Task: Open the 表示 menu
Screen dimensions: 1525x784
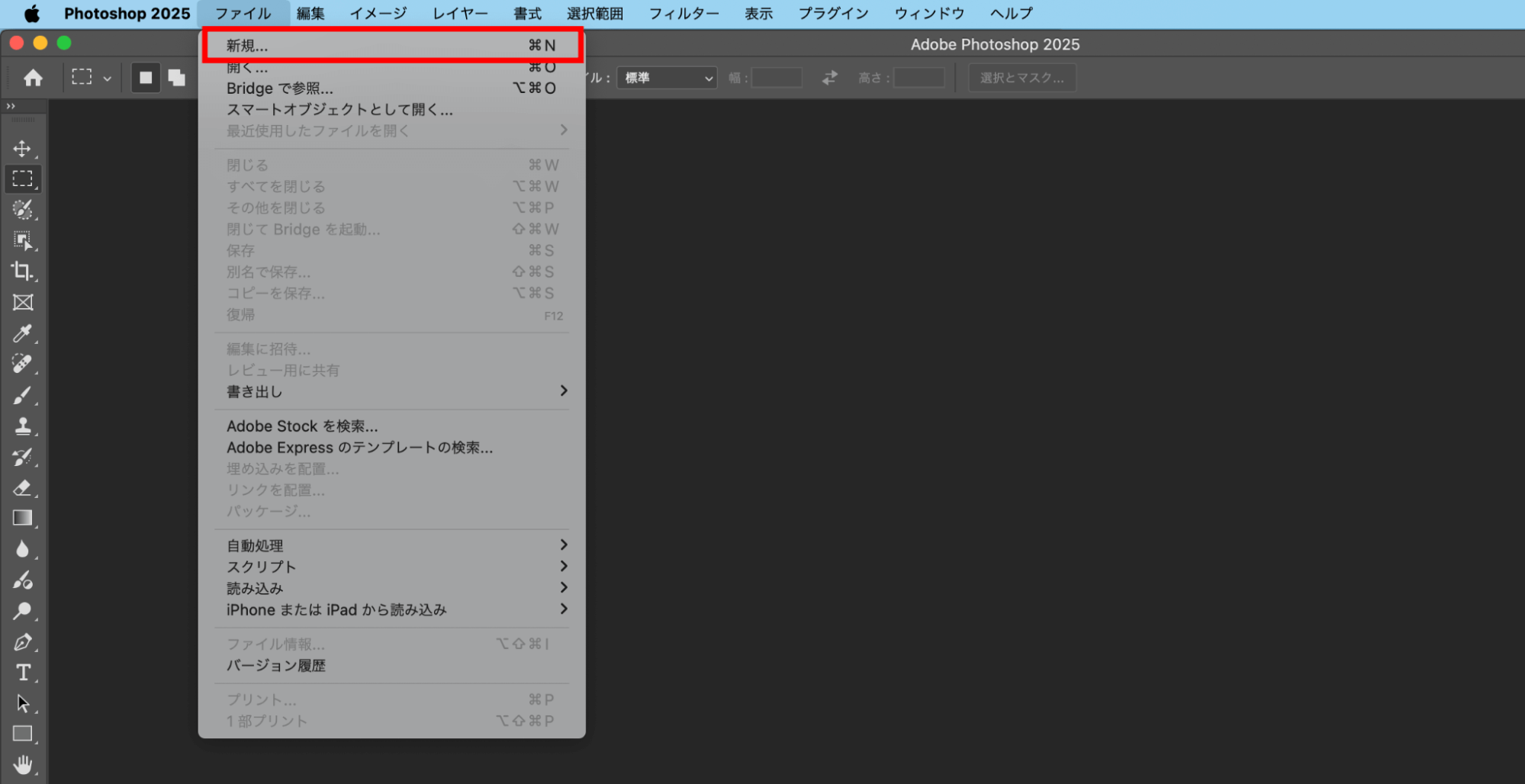Action: 758,14
